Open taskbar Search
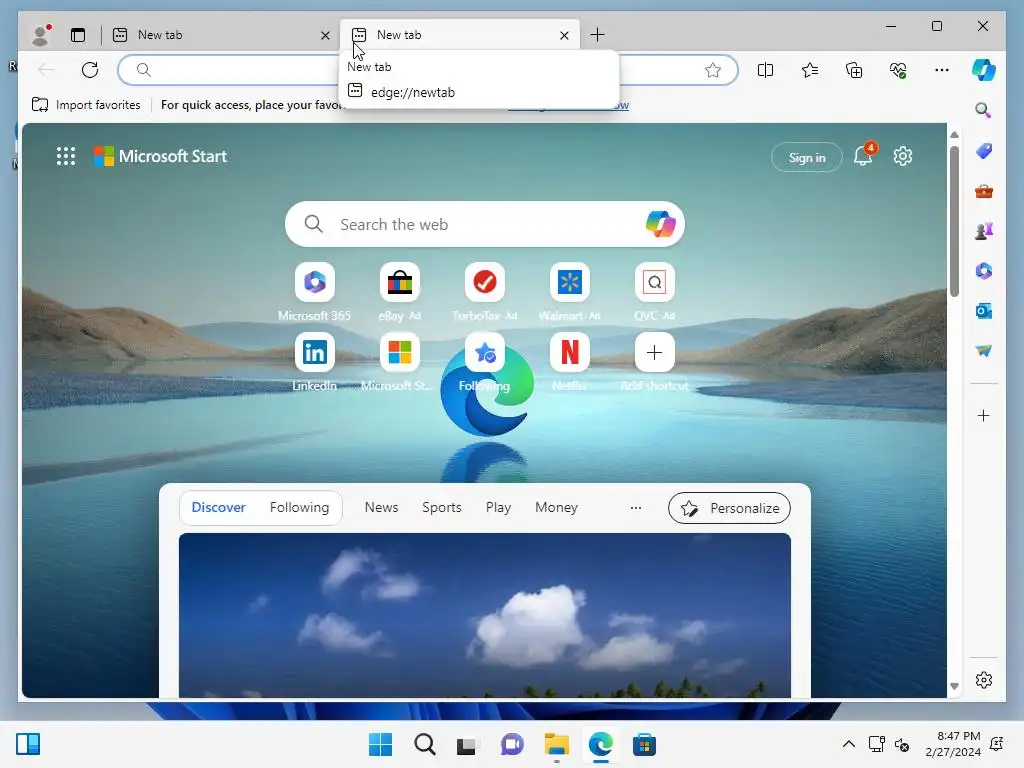This screenshot has height=768, width=1024. pyautogui.click(x=424, y=744)
